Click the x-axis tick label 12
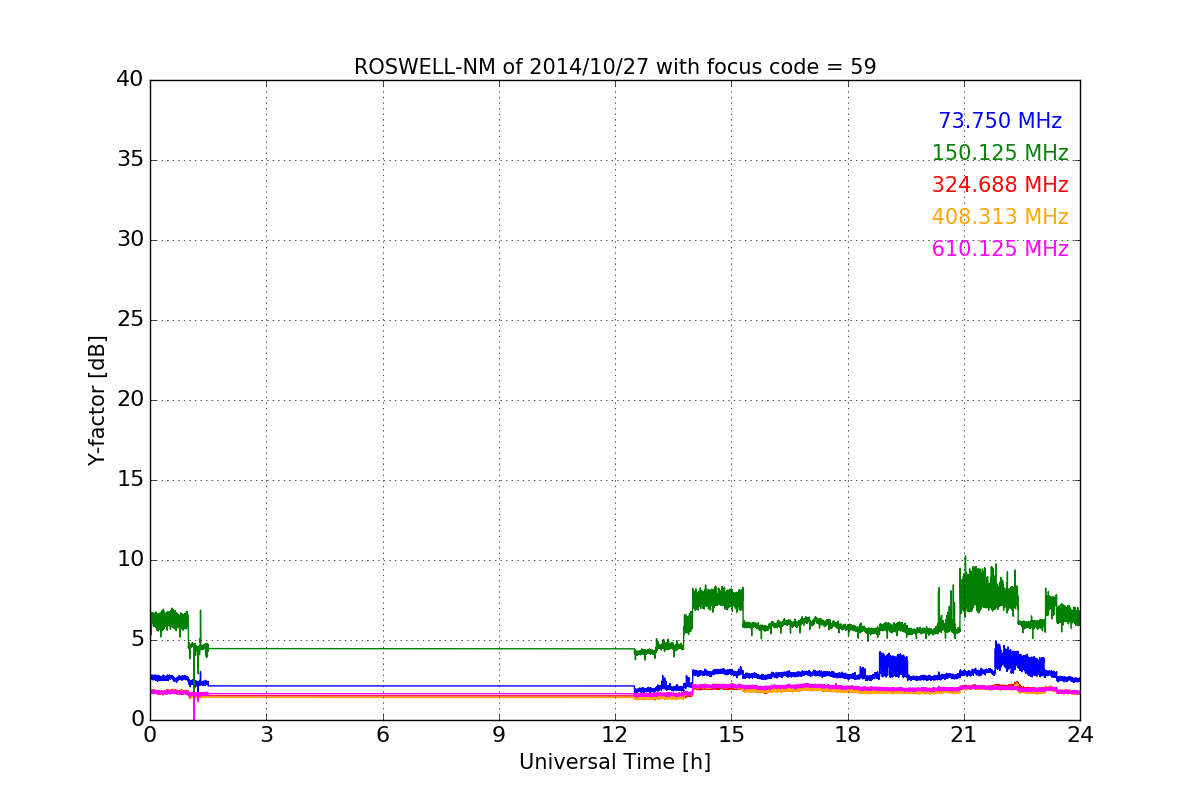This screenshot has height=800, width=1200. [615, 734]
